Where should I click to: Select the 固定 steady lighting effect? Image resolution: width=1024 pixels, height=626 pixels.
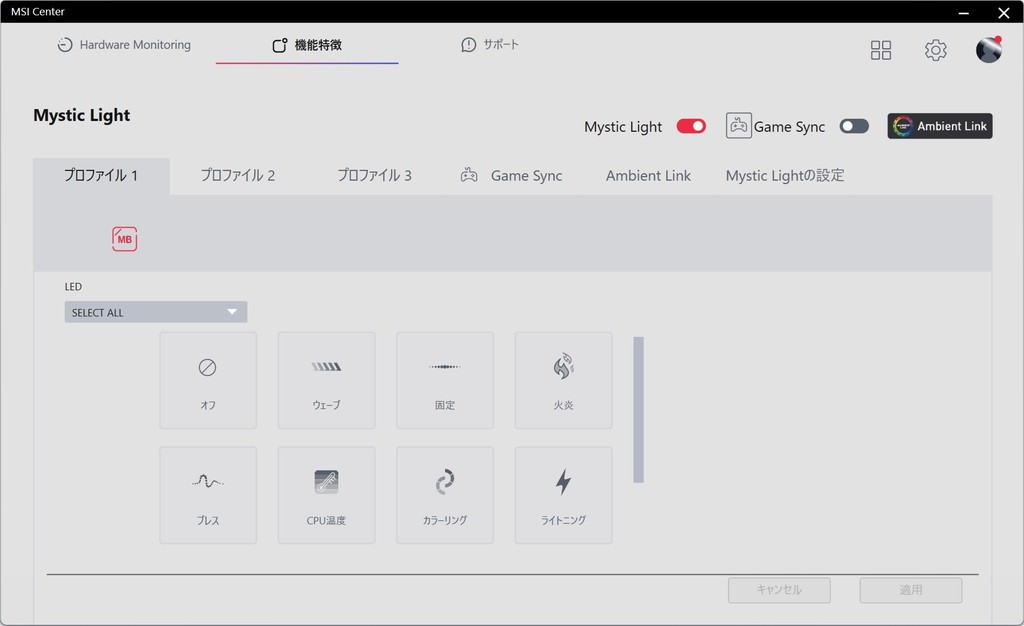click(x=445, y=380)
